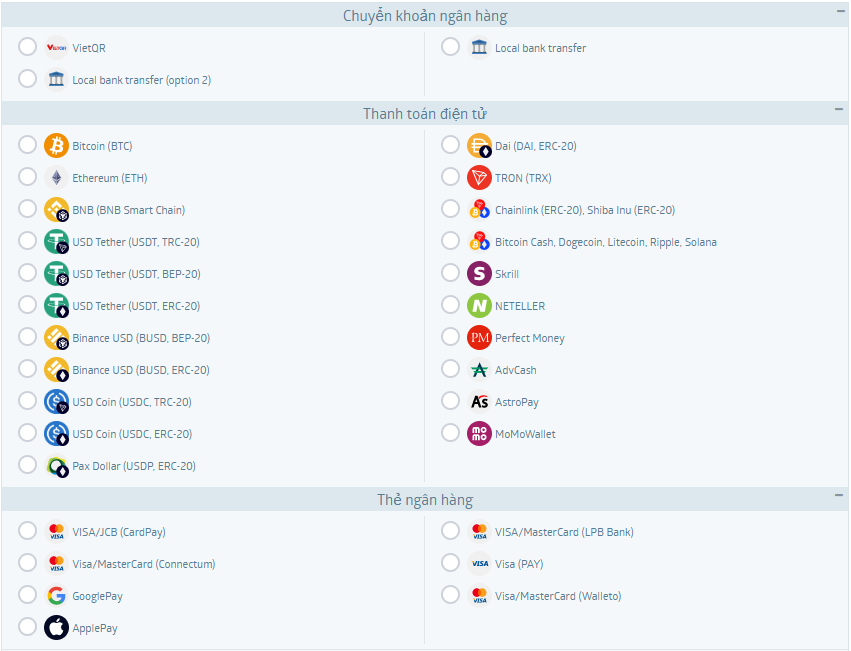
Task: Click the Ethereum (ETH) diamond icon
Action: 56,178
